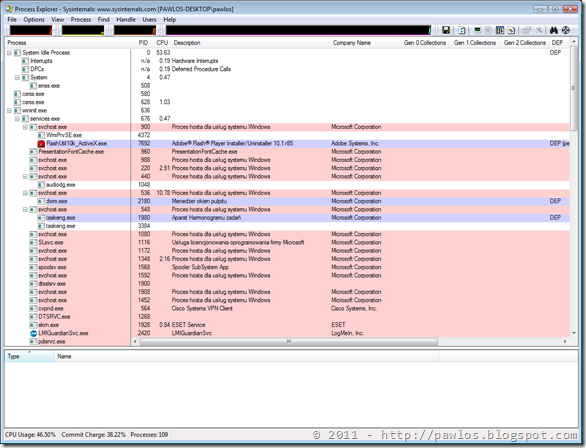Open the Handle menu
The height and width of the screenshot is (448, 586).
126,19
